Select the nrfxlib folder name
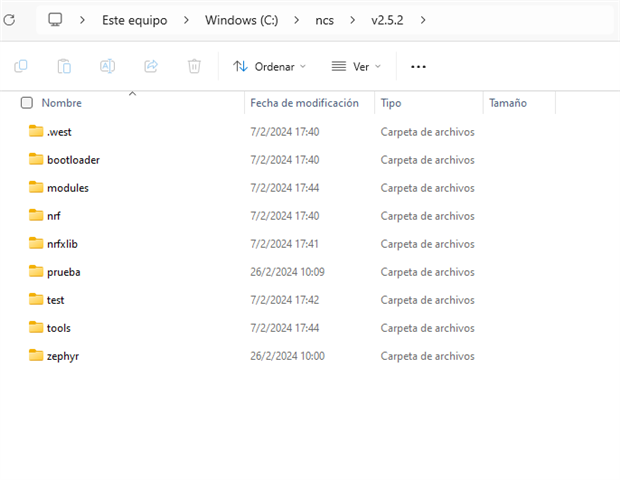Screen dimensions: 620x480 click(x=62, y=244)
